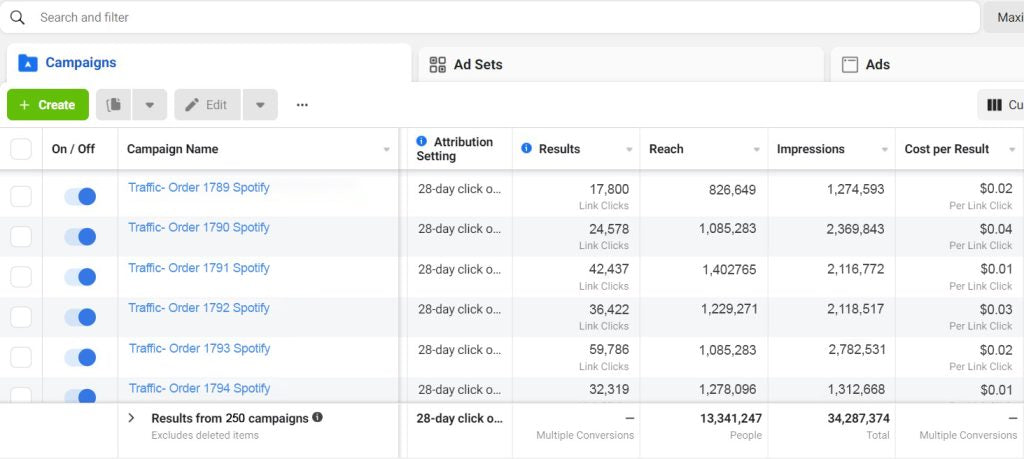Screen dimensions: 1024x459
Task: Toggle the Order 1792 Spotify campaign switch
Action: (80, 317)
